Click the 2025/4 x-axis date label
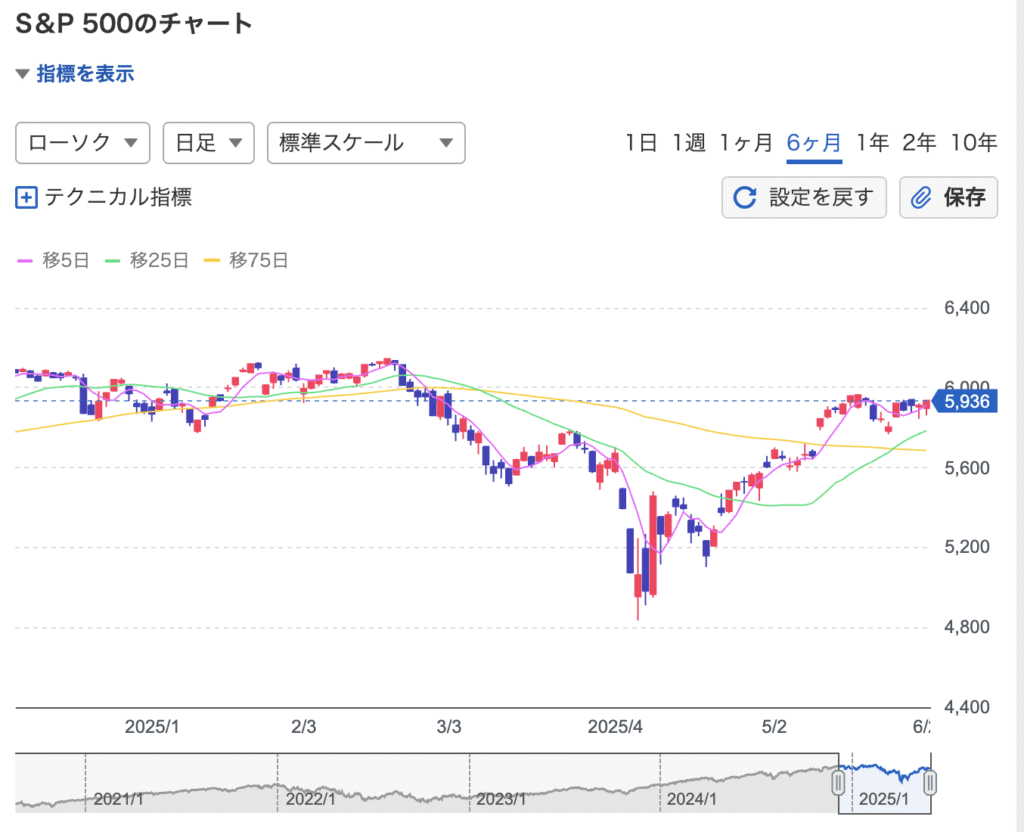The height and width of the screenshot is (832, 1024). click(x=615, y=727)
